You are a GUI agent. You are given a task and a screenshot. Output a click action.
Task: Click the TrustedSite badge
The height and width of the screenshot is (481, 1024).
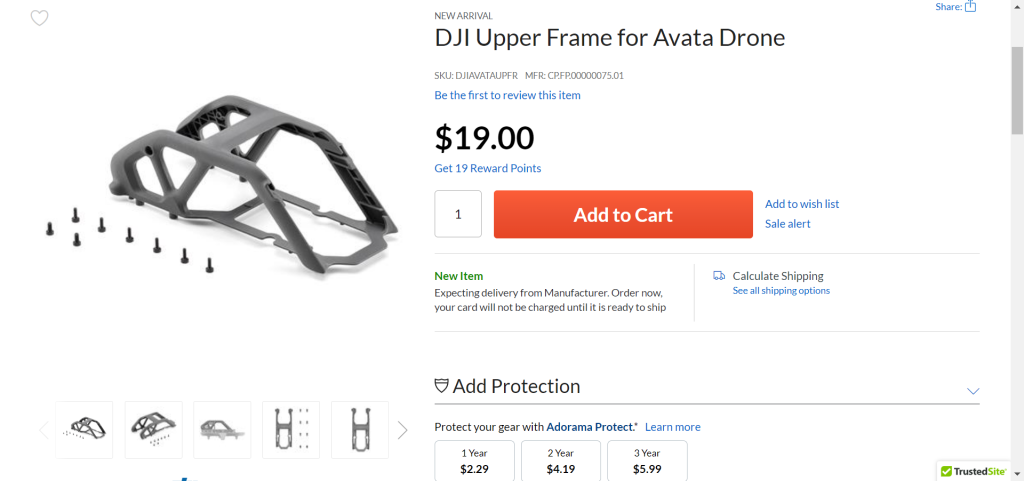click(975, 470)
